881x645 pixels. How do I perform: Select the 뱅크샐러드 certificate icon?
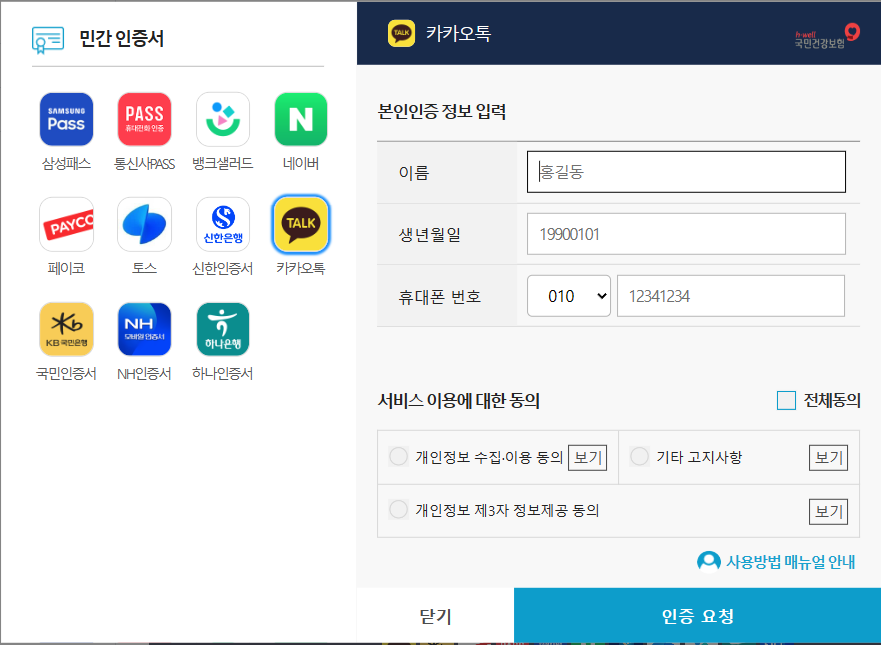tap(222, 119)
